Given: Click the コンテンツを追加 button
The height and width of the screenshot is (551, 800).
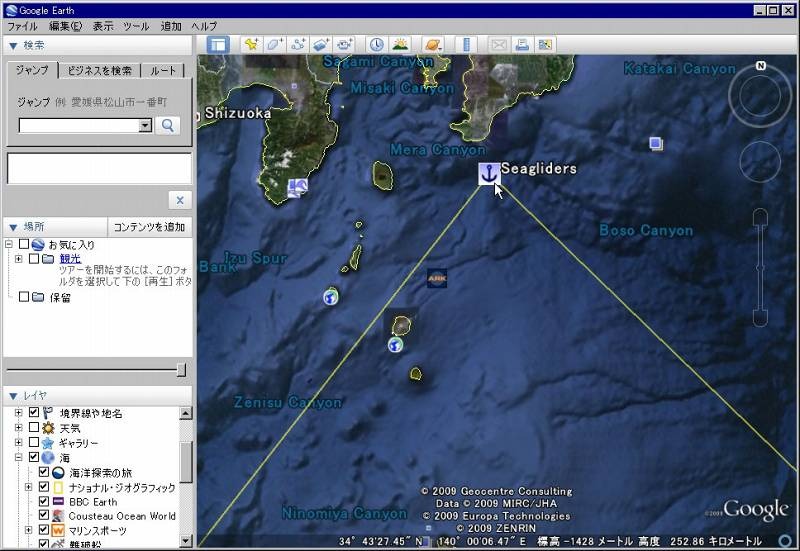Looking at the screenshot, I should [149, 227].
